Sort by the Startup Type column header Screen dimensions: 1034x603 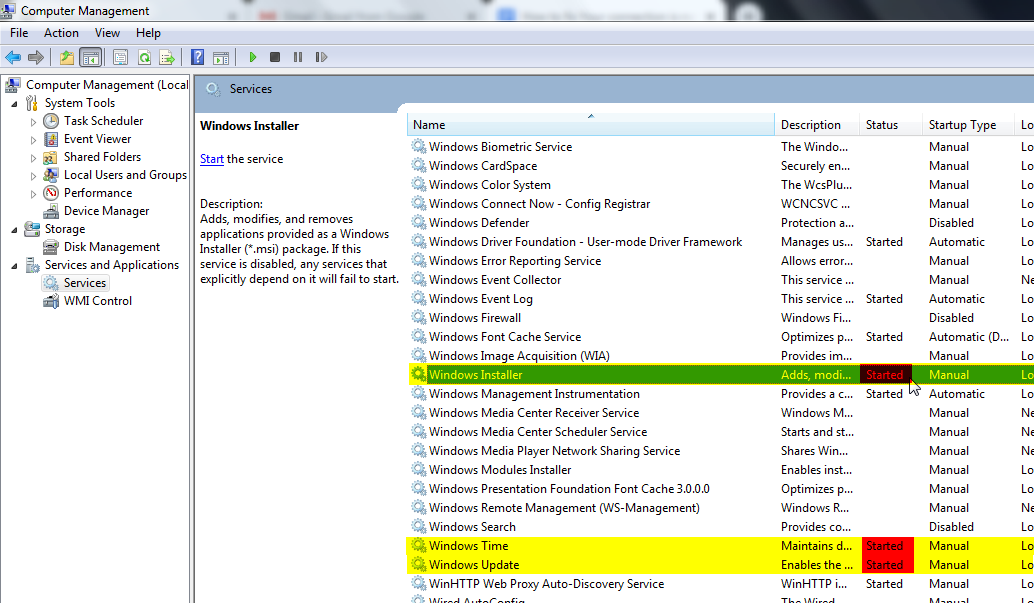coord(967,125)
